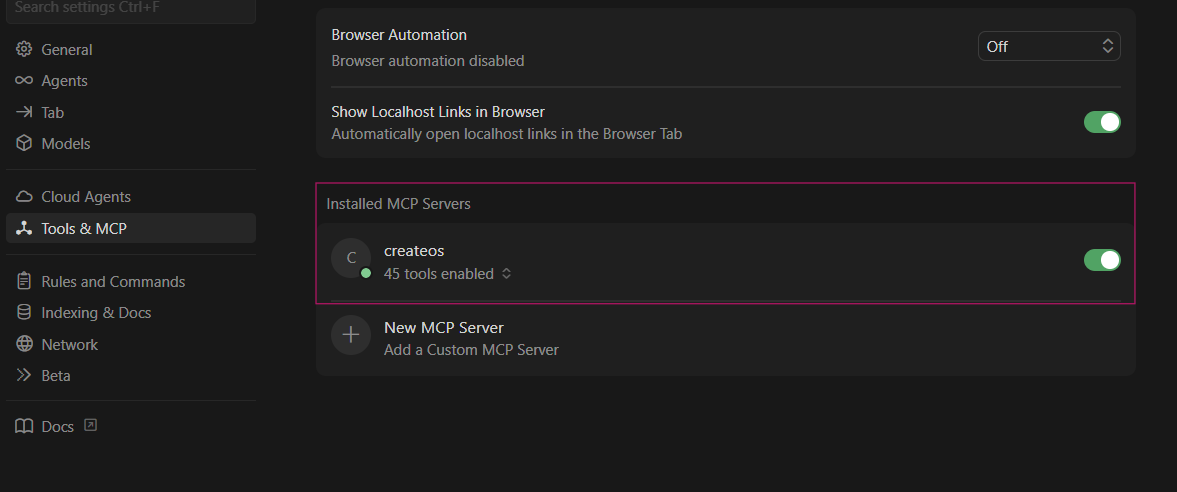
Task: Click Add a Custom MCP Server
Action: (x=471, y=350)
